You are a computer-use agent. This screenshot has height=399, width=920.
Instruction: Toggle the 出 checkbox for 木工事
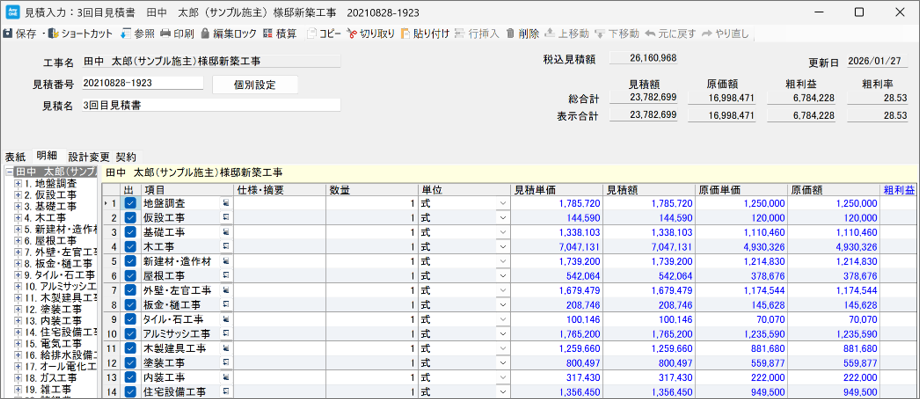pyautogui.click(x=130, y=246)
